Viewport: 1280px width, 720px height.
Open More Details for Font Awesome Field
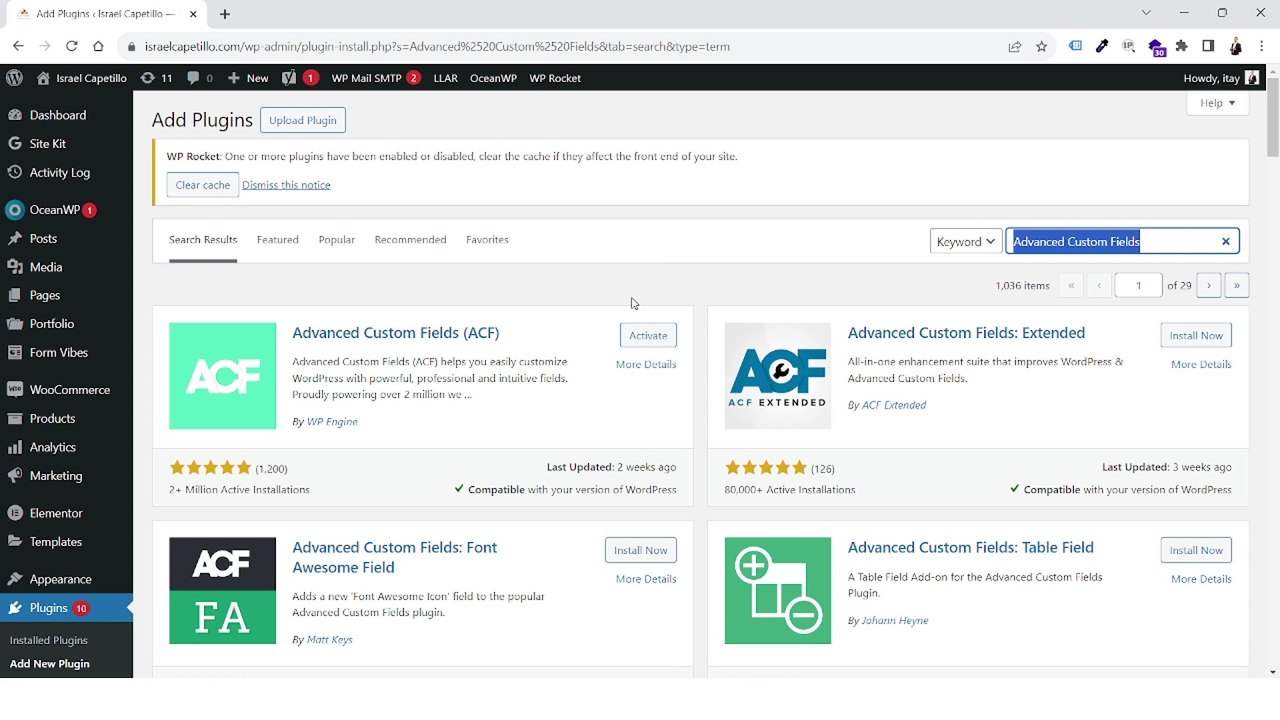pyautogui.click(x=646, y=579)
